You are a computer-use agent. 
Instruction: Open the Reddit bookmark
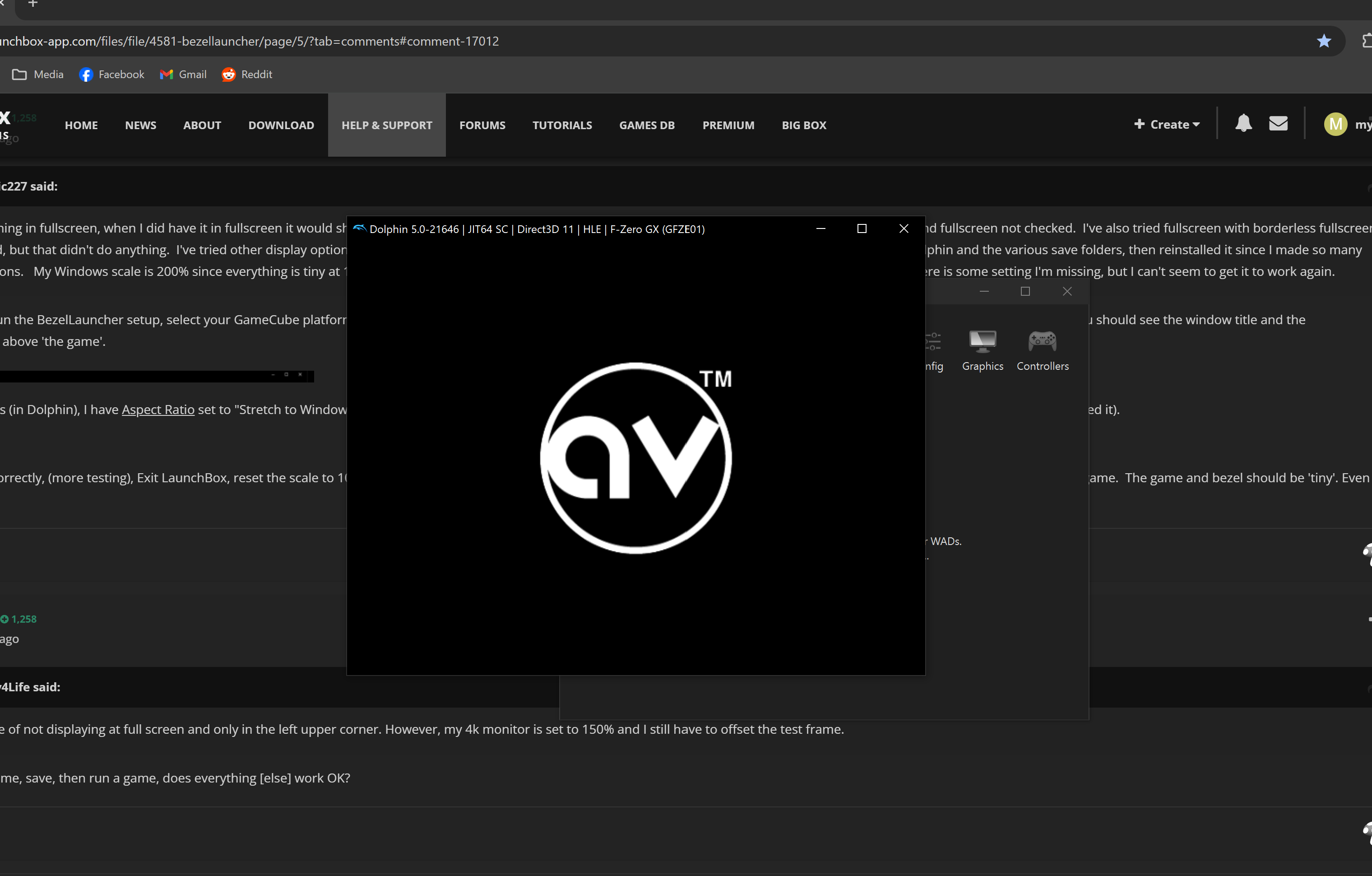[x=247, y=75]
